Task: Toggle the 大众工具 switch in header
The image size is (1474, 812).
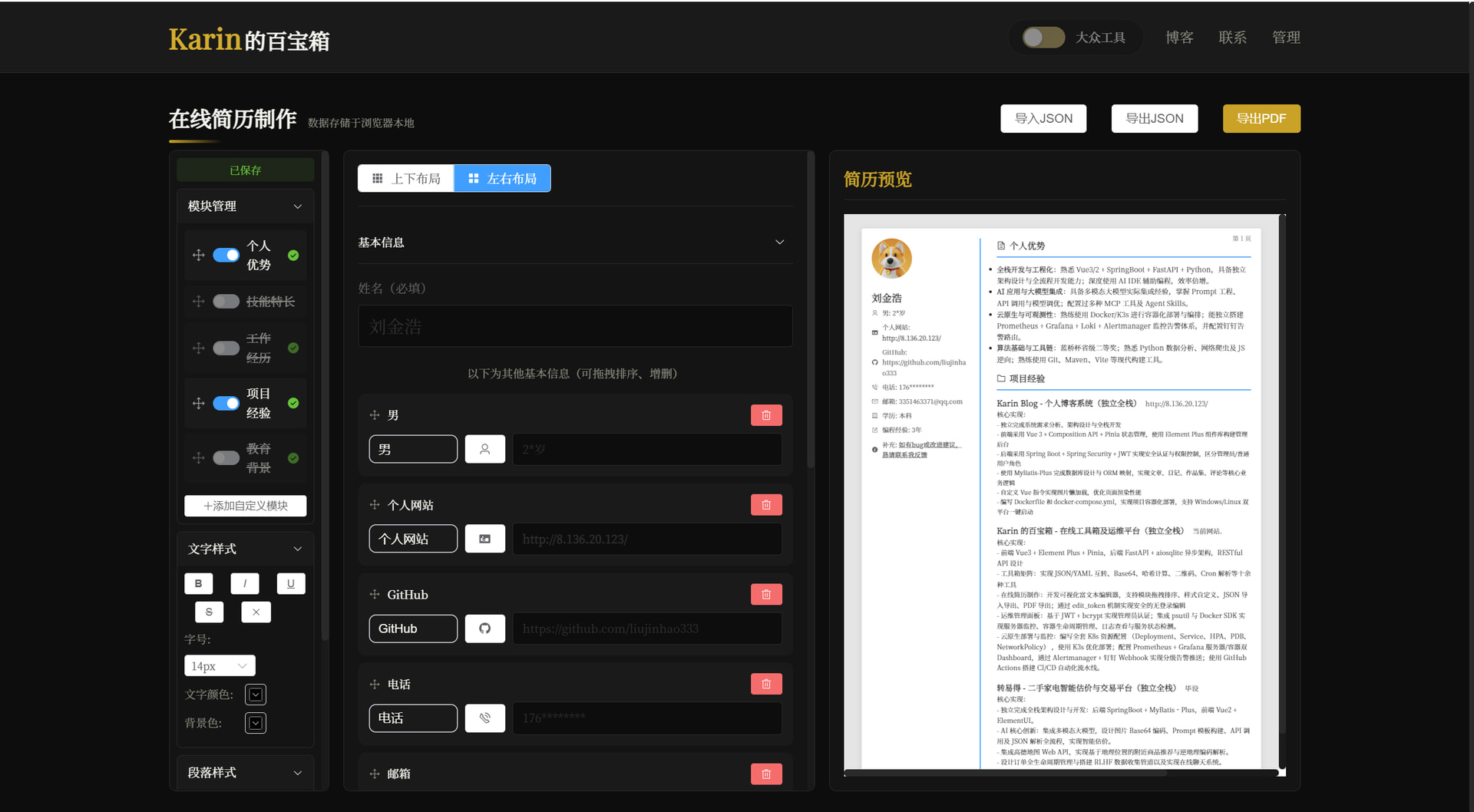Action: pos(1043,38)
